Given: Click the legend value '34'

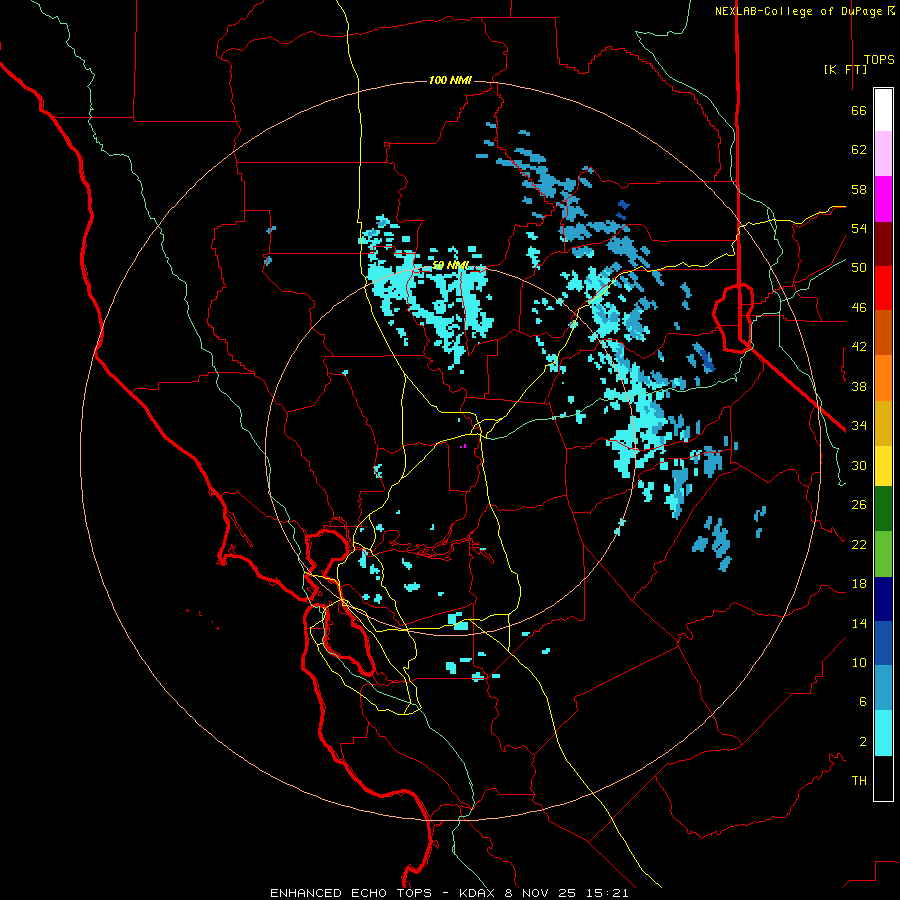Looking at the screenshot, I should (859, 425).
